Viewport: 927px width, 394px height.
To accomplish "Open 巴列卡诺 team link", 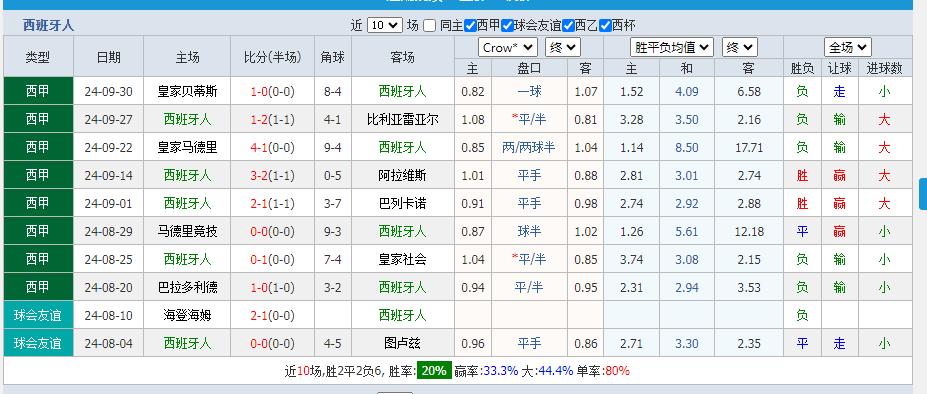I will 403,204.
